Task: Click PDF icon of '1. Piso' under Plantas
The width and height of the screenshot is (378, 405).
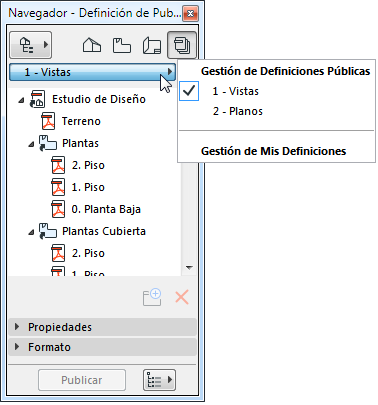Action: point(58,187)
